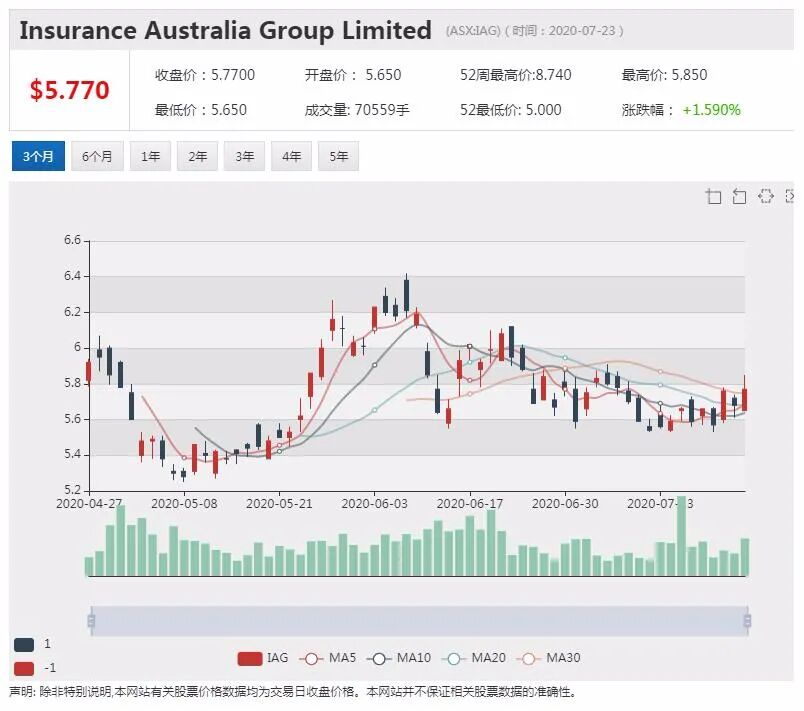Select the 6个月 time range tab
Viewport: 804px width, 711px height.
97,156
